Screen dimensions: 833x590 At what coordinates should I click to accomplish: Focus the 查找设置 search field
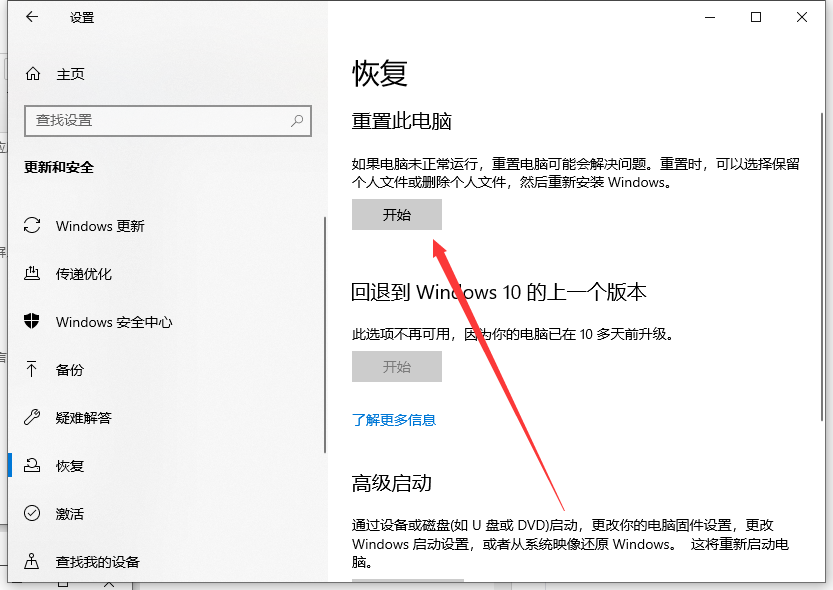(168, 121)
